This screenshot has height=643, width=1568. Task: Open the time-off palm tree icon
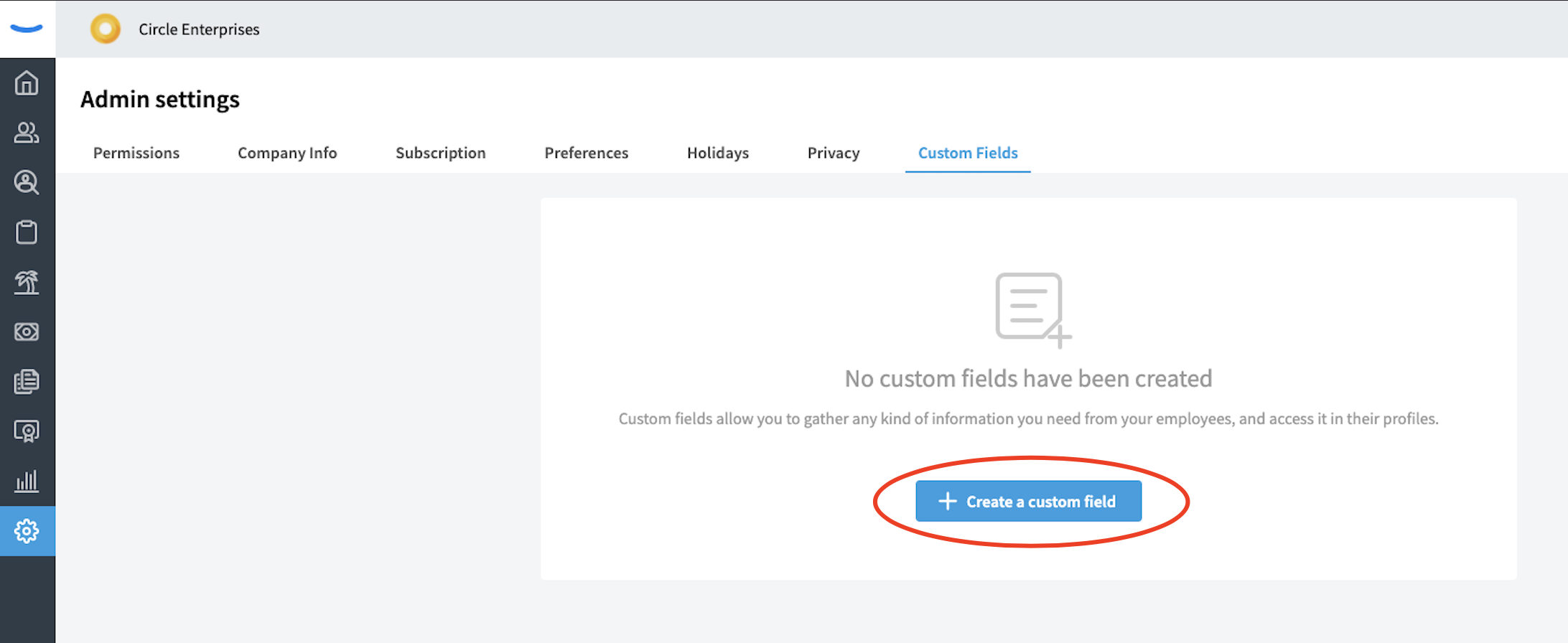[27, 282]
